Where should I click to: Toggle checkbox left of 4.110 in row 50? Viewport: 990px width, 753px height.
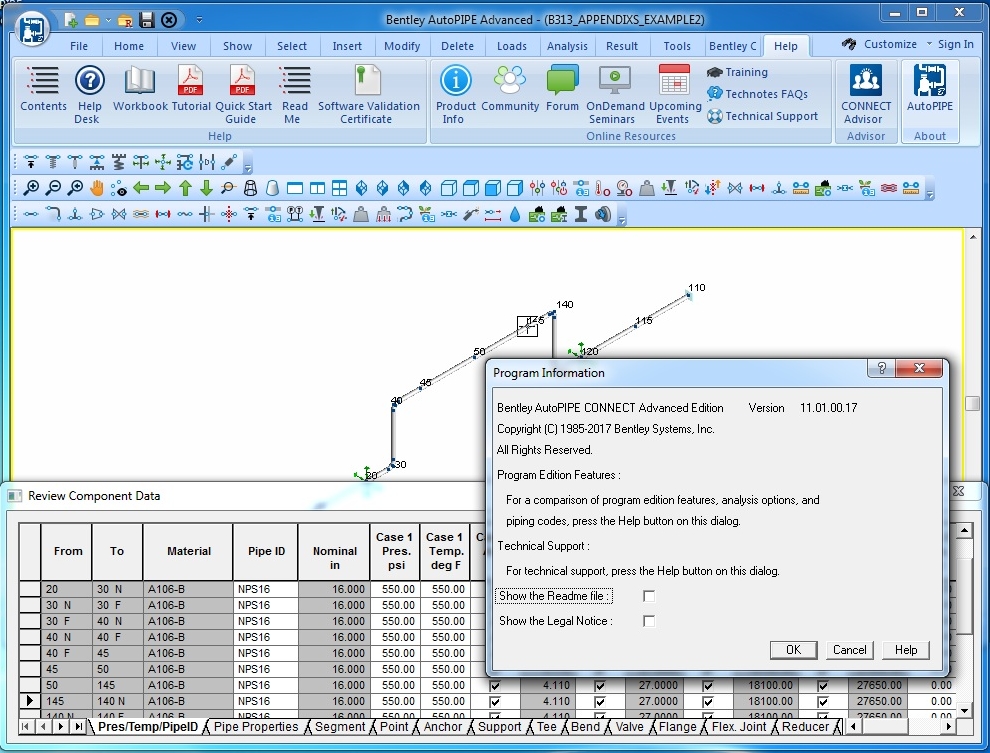(495, 685)
